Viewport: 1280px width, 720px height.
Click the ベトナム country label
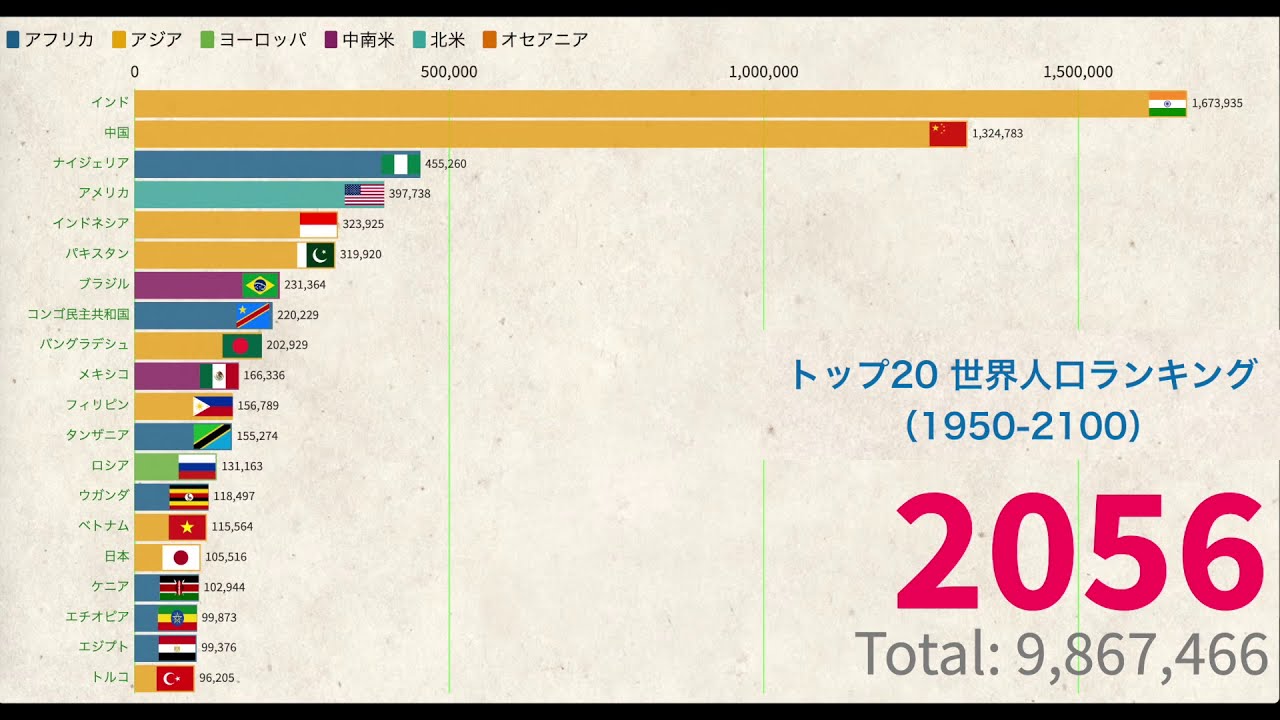pyautogui.click(x=104, y=525)
